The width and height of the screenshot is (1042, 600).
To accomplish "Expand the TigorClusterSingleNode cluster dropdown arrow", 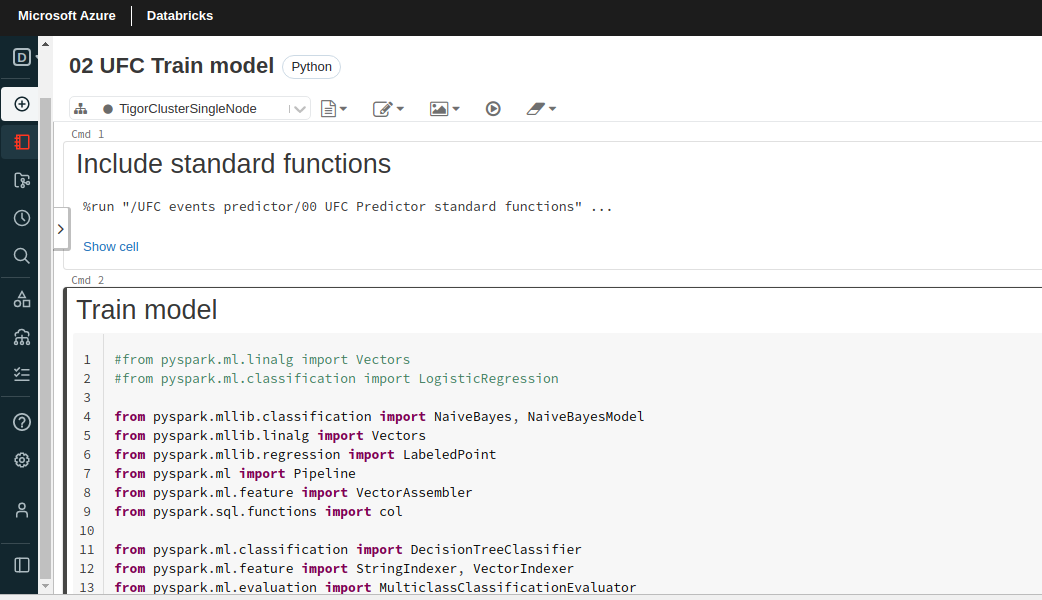I will pos(299,109).
